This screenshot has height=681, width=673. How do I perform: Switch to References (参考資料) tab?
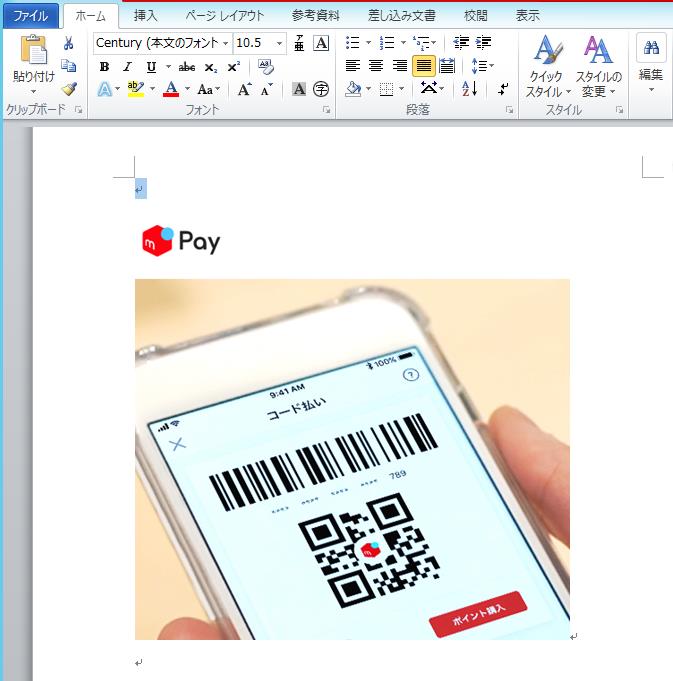[315, 16]
